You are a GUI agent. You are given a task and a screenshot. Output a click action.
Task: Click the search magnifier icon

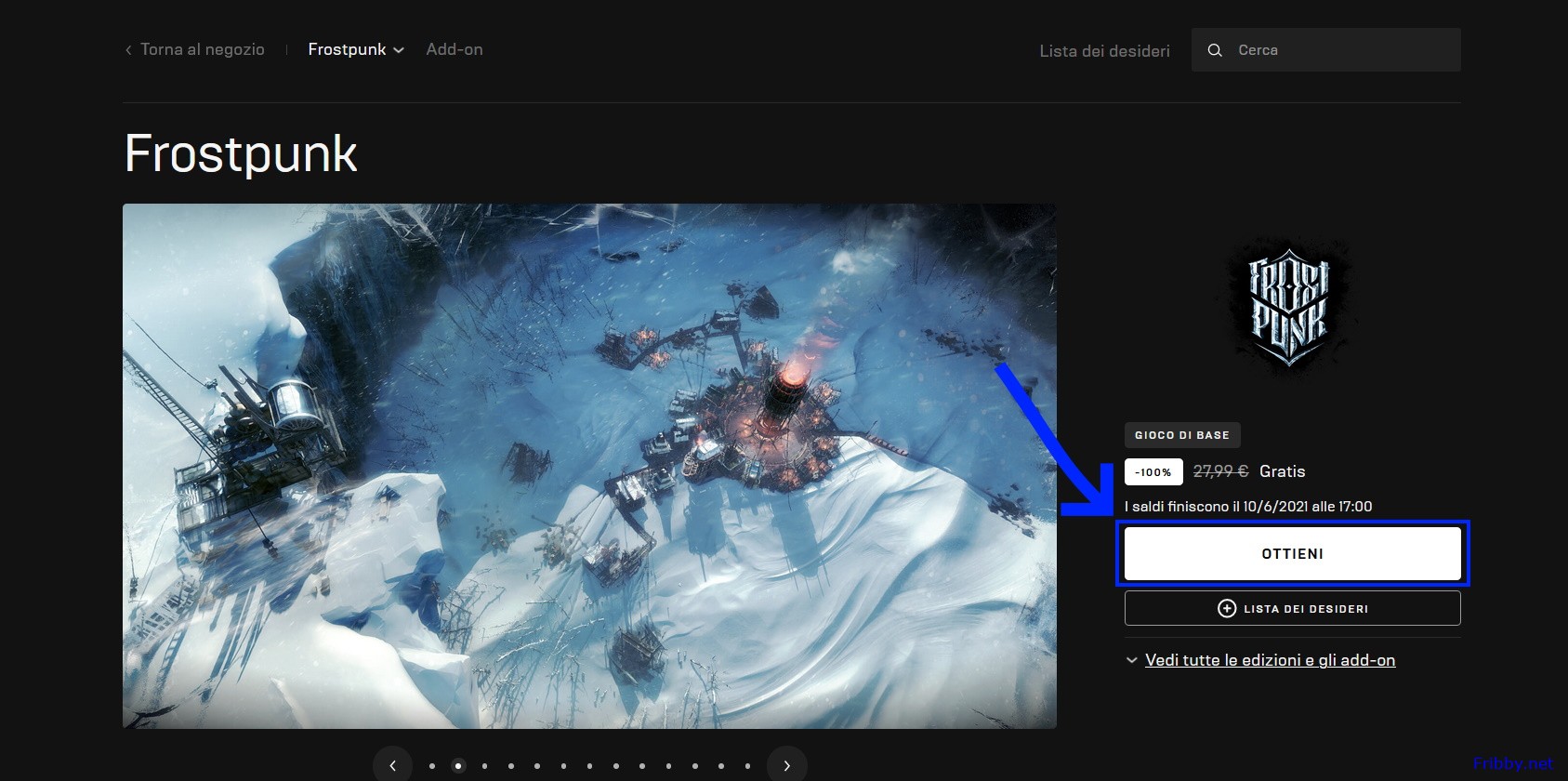pos(1215,50)
